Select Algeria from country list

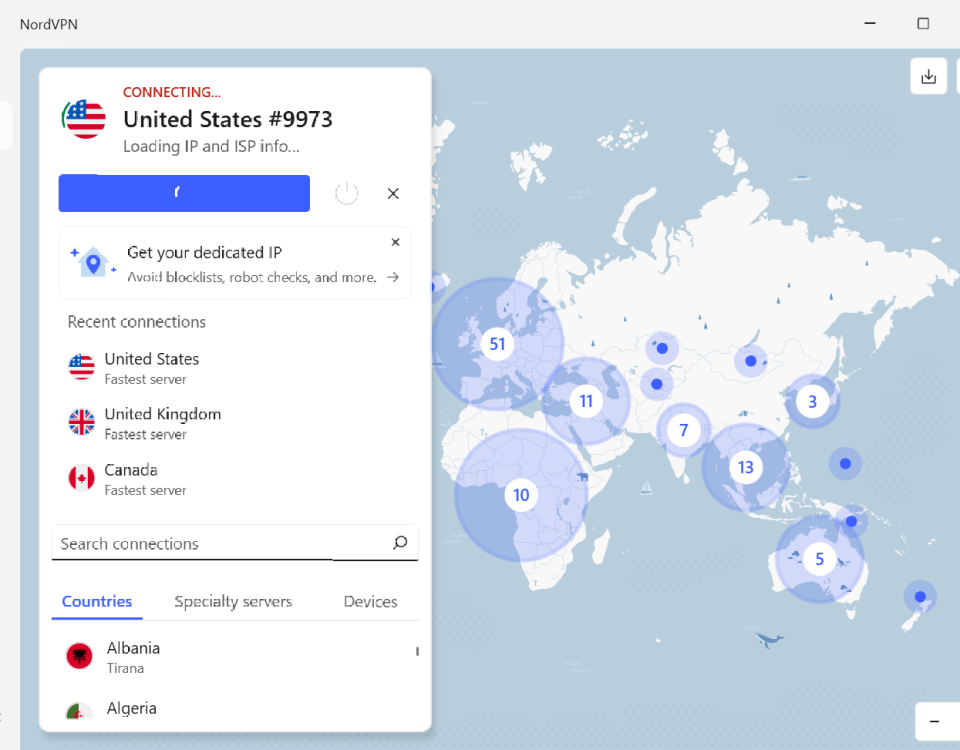click(x=131, y=709)
